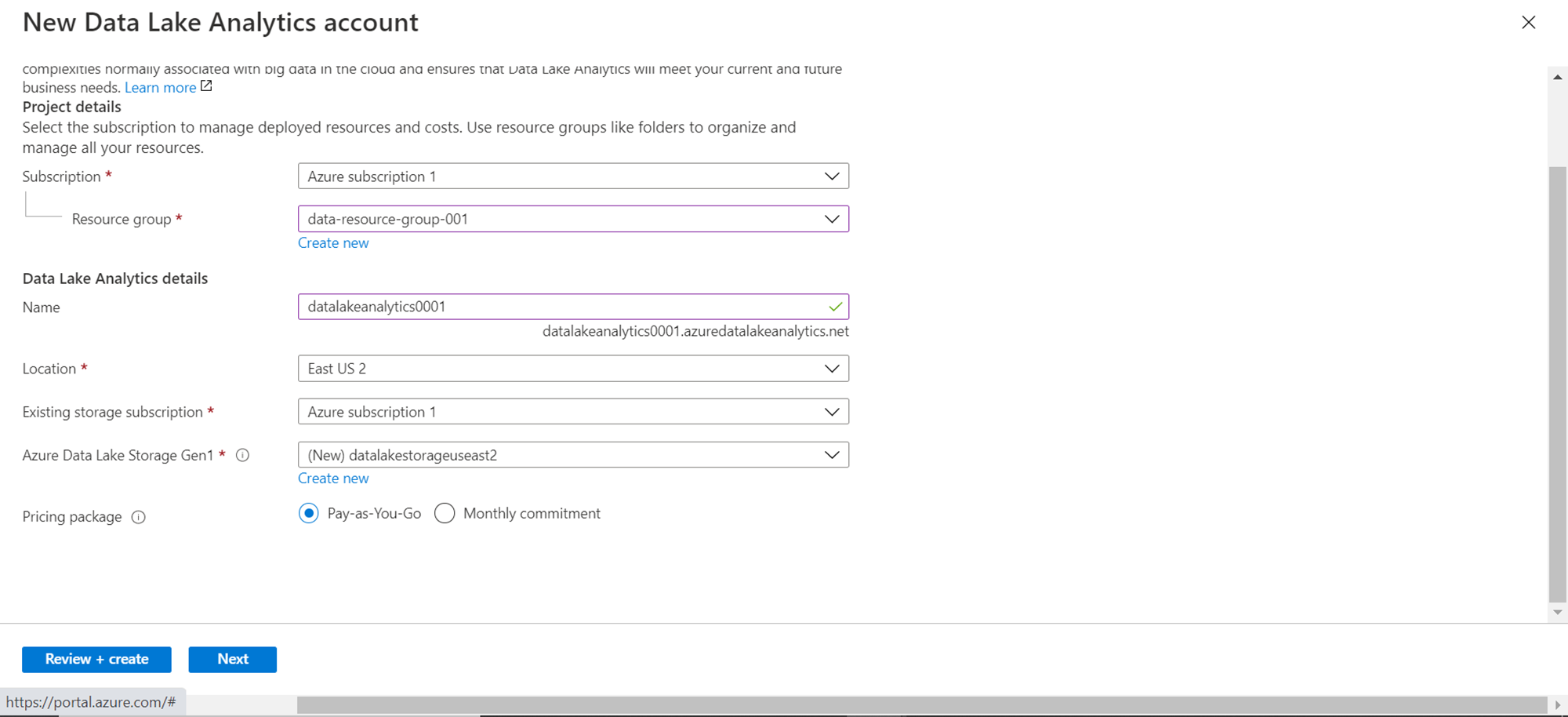Screen dimensions: 1568x717
Task: Select the Pay-as-You-Go pricing option
Action: coord(309,514)
